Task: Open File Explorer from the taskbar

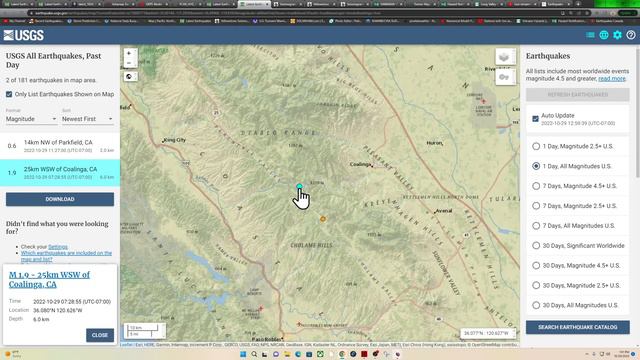Action: (287, 354)
